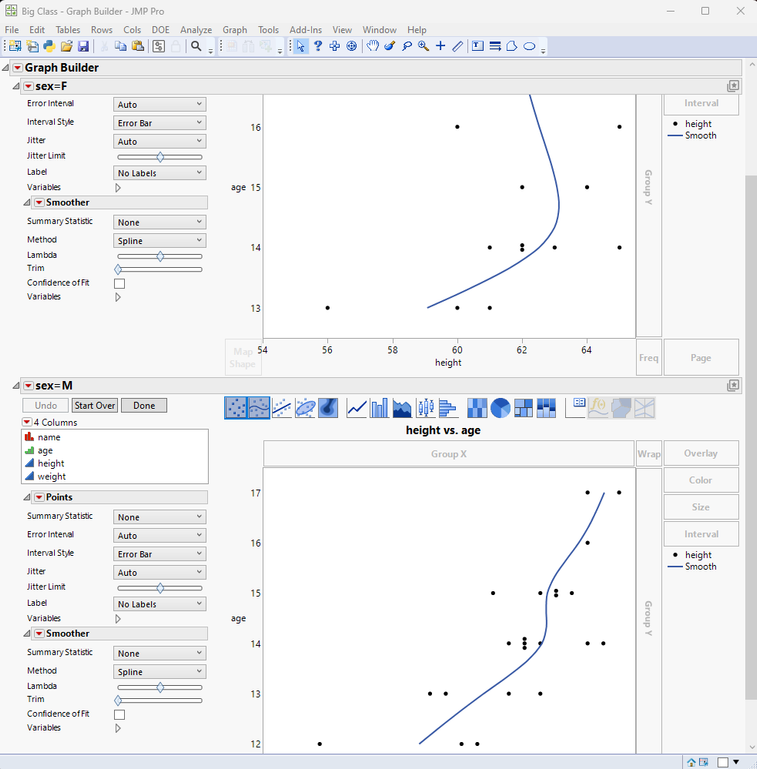Open Error Interval dropdown in sex=M section
This screenshot has width=757, height=769.
click(160, 536)
